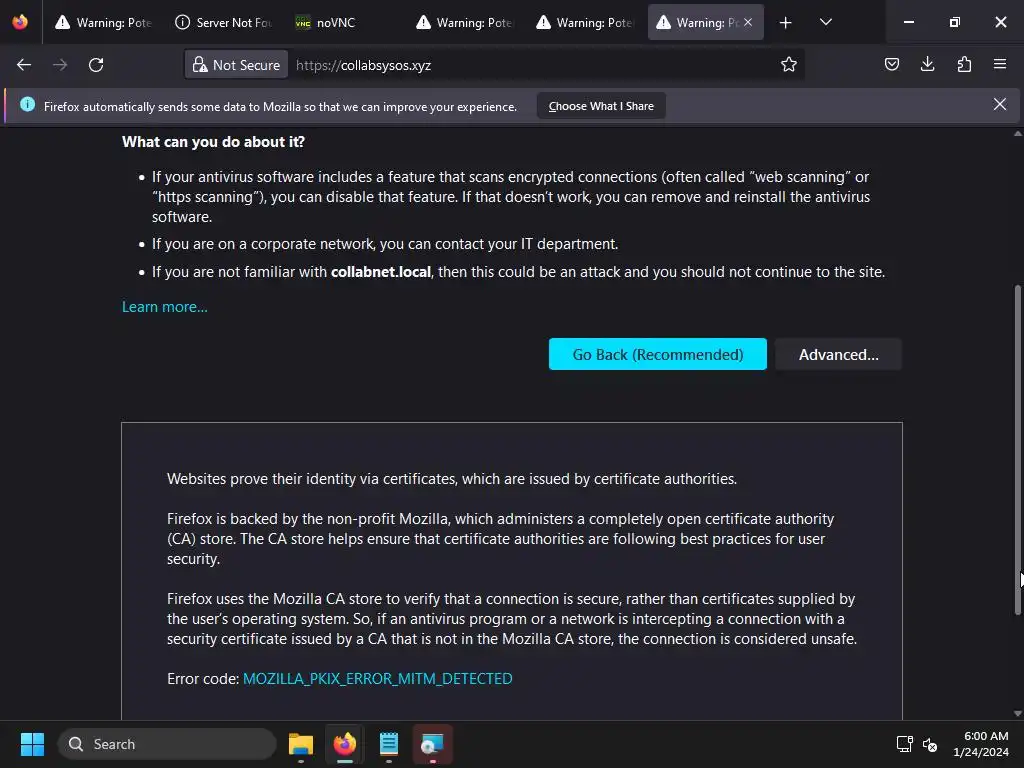
Task: Open the clock showing 6:00 AM 1/24/2024
Action: click(x=980, y=744)
